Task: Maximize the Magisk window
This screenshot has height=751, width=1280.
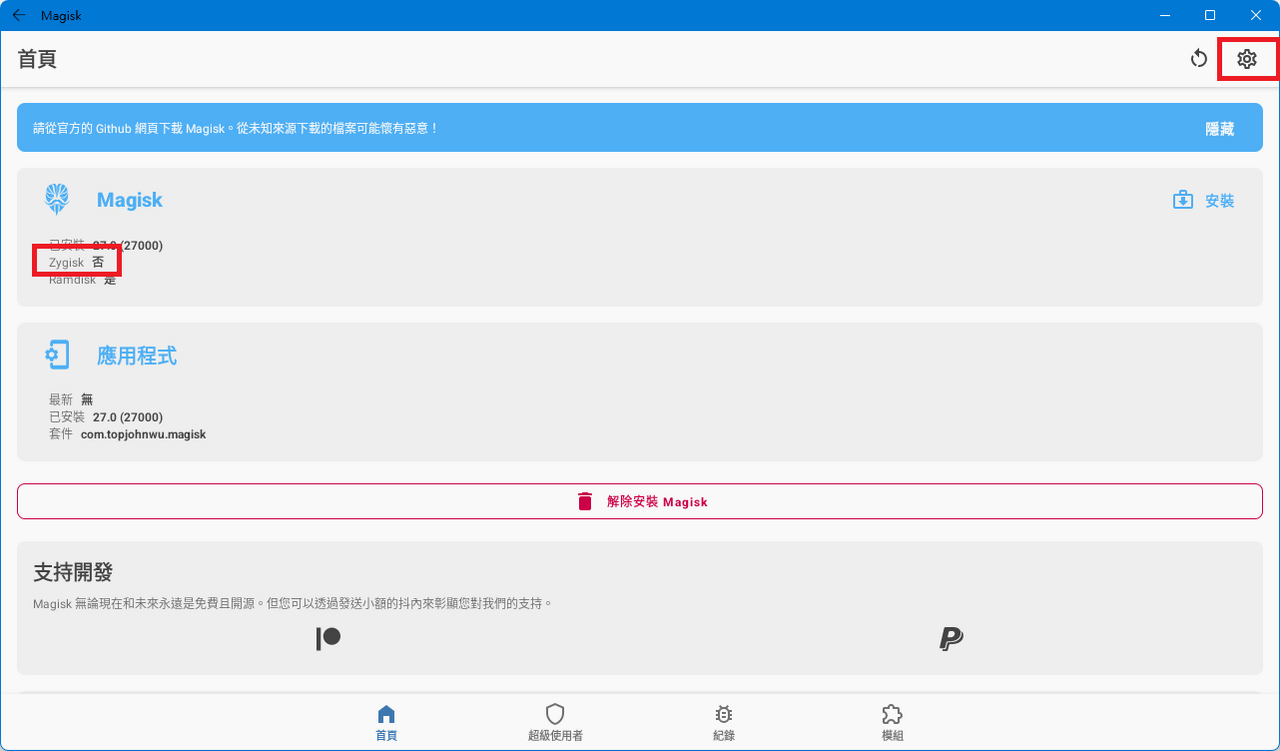Action: (x=1210, y=15)
